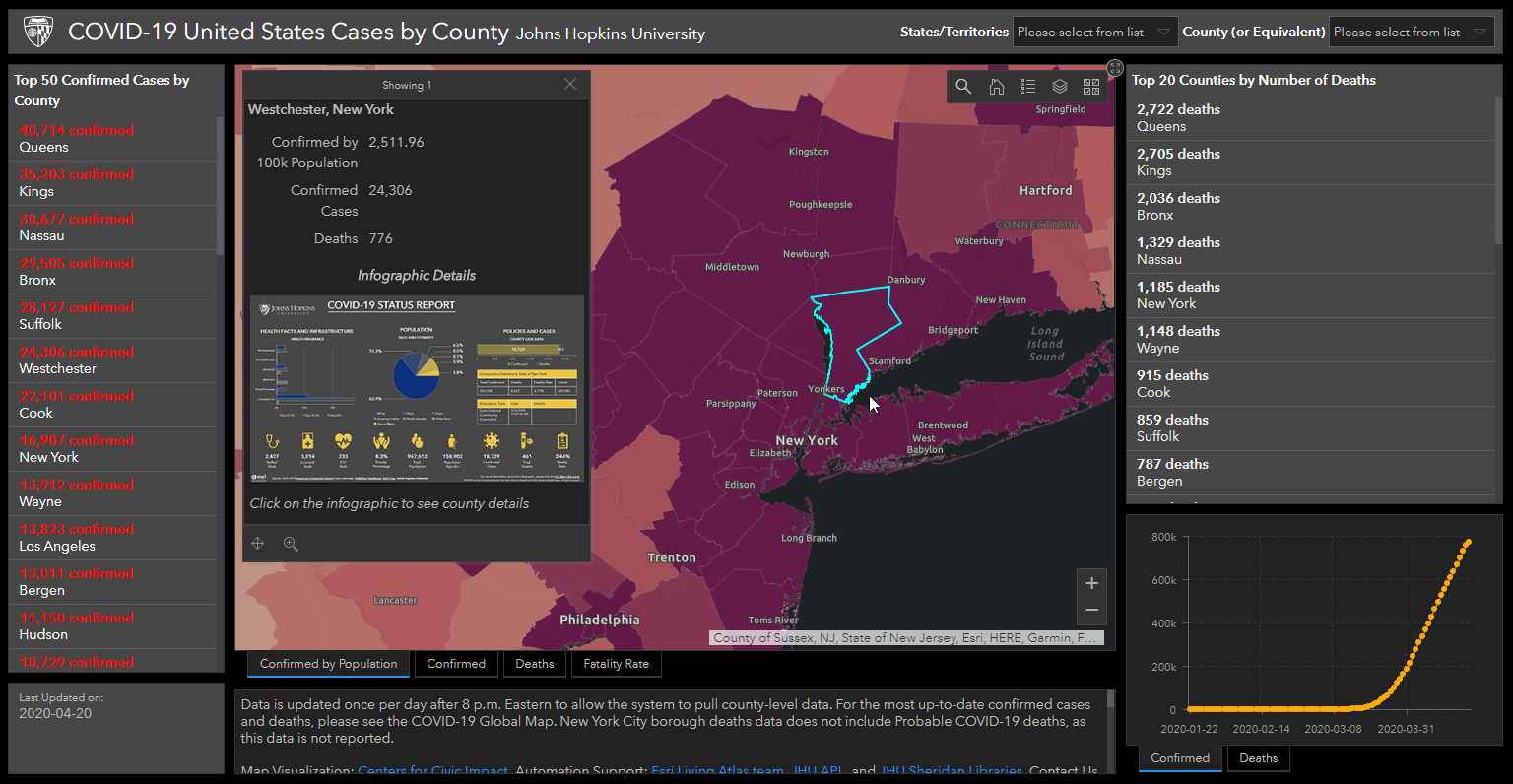This screenshot has height=784, width=1513.
Task: Click the 2,511.96 per 100k value
Action: (x=396, y=142)
